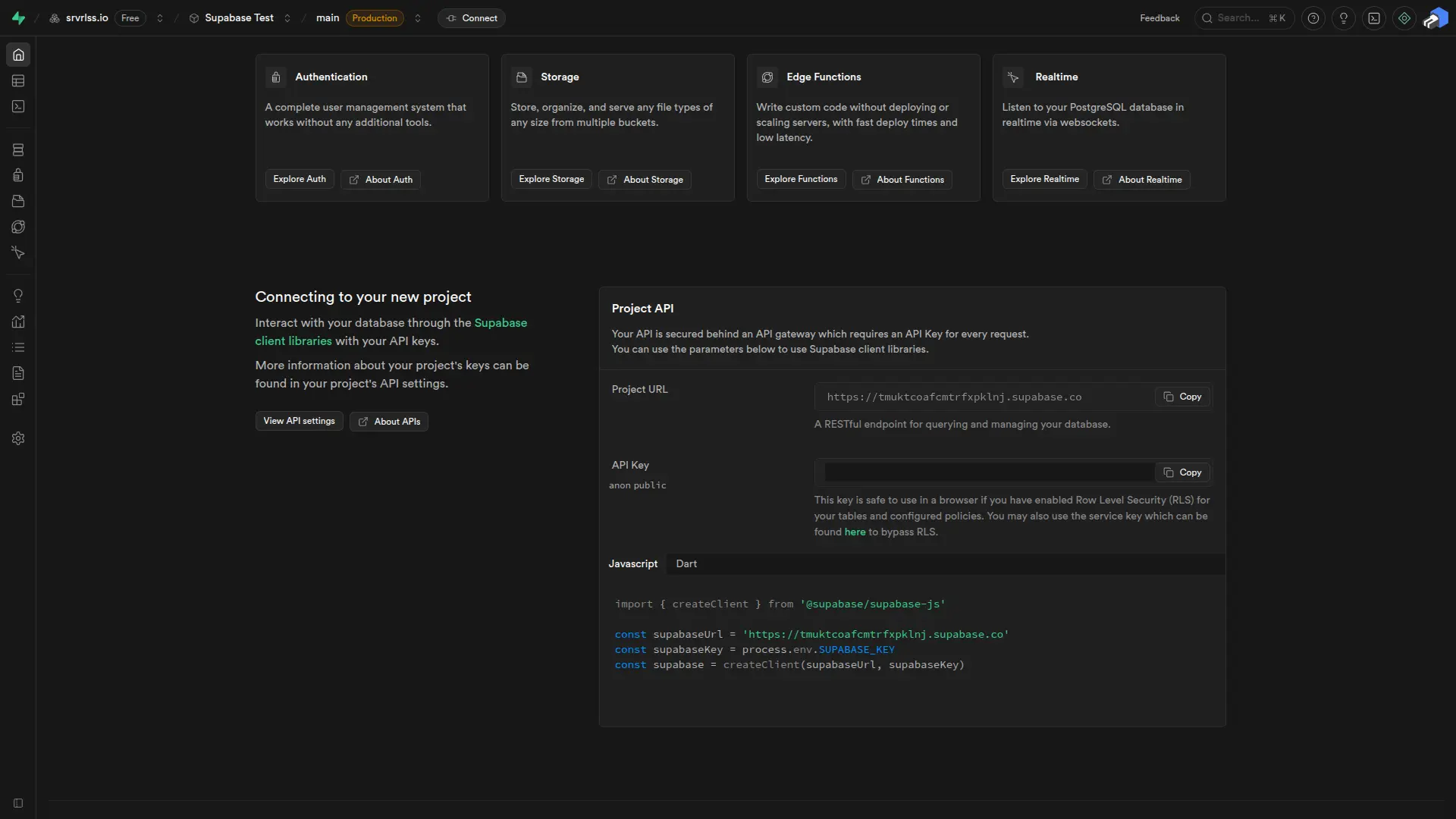Viewport: 1456px width, 819px height.
Task: Open Edge Functions sidebar icon
Action: (x=18, y=227)
